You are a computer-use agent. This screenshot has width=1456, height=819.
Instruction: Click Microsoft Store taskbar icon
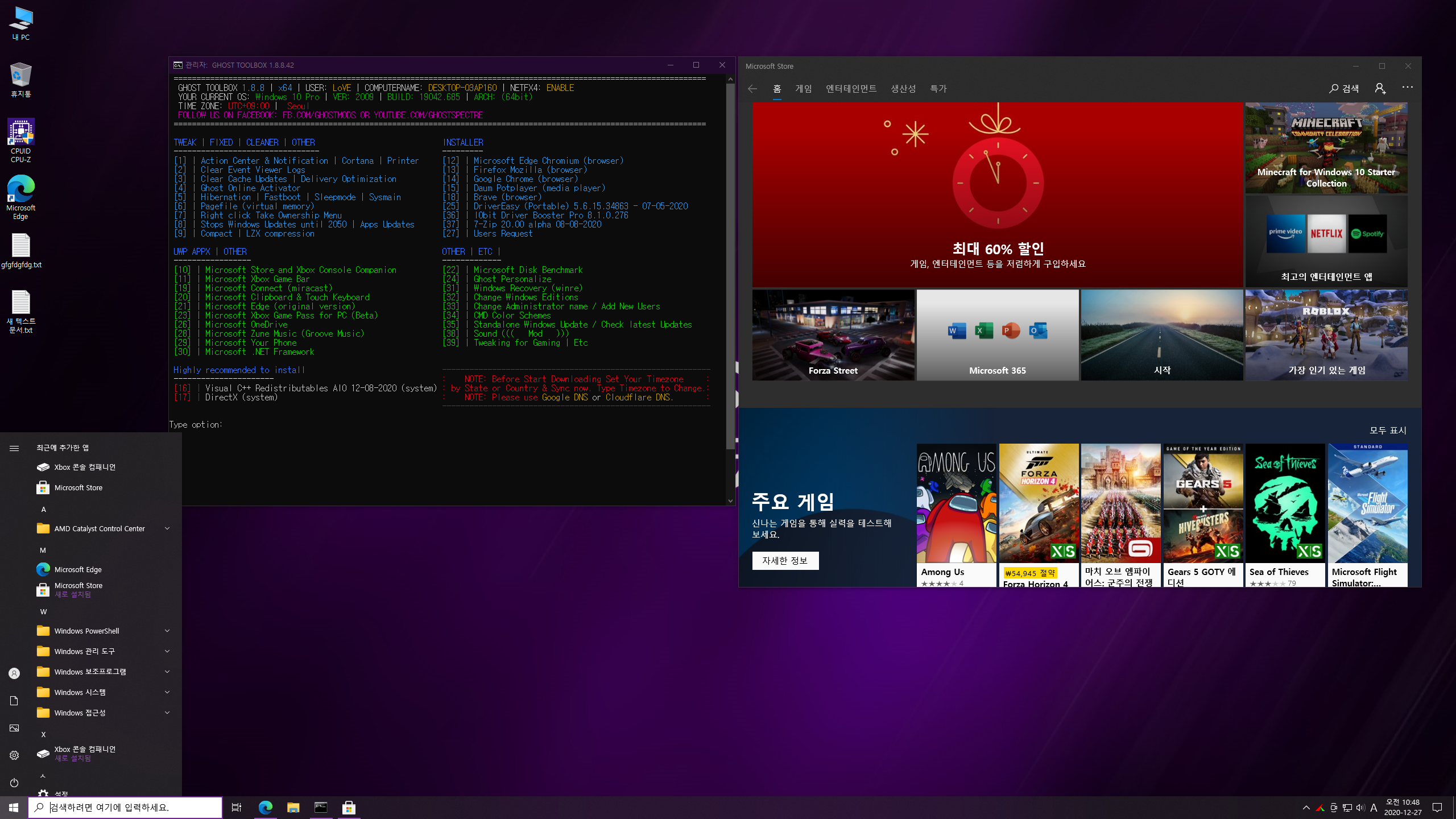(349, 807)
